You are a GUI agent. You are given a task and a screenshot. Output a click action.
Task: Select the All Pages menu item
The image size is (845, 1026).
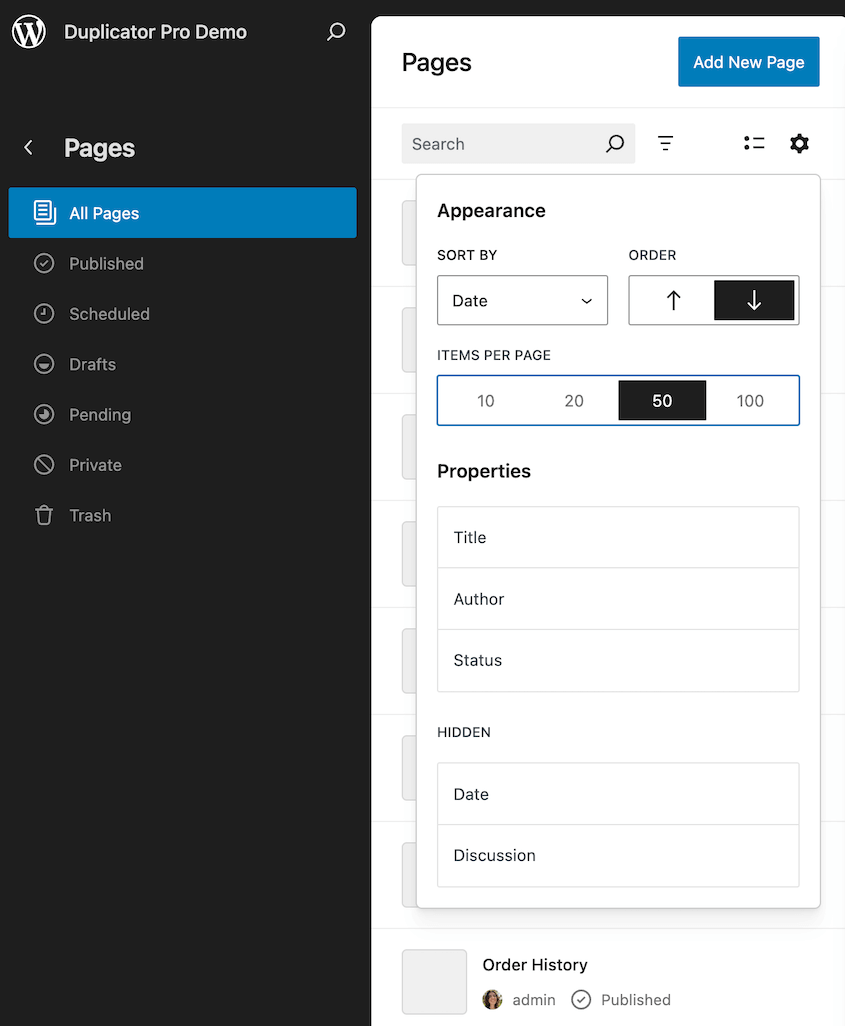tap(183, 213)
